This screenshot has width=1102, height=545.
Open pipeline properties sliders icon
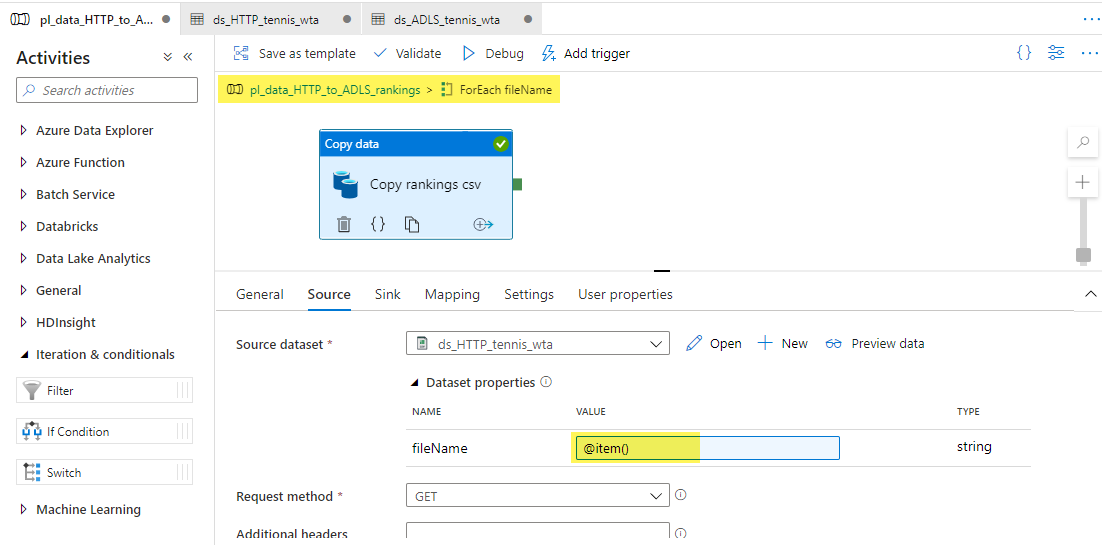click(x=1056, y=53)
